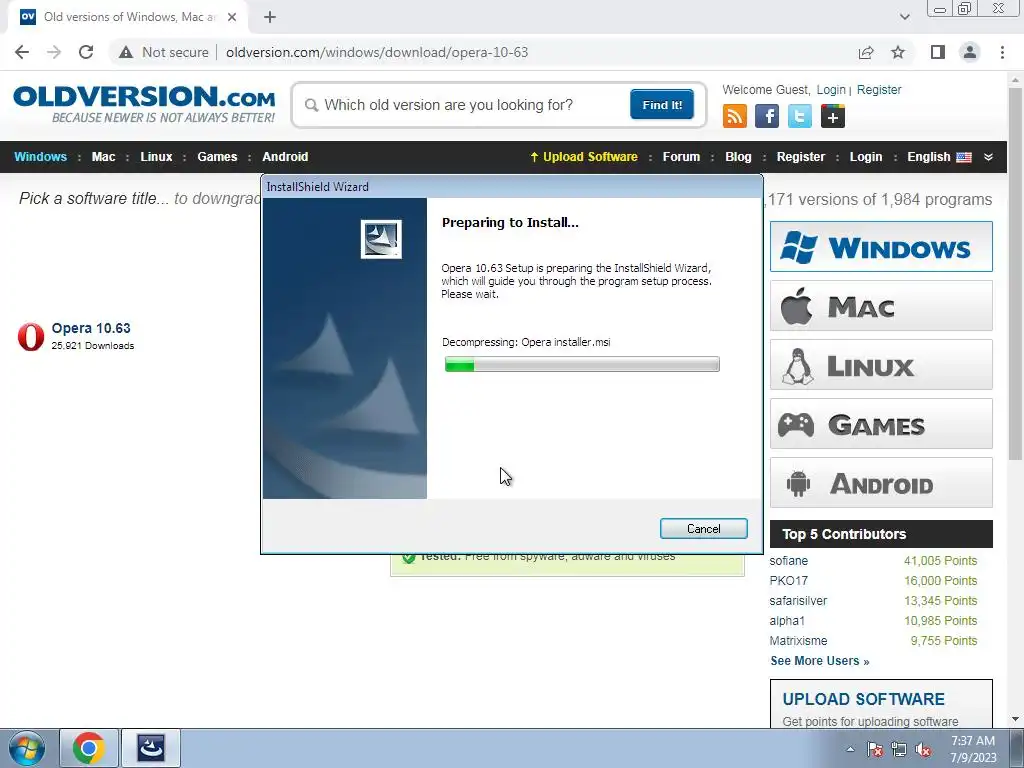The width and height of the screenshot is (1024, 768).
Task: Click the big Games category button
Action: coord(881,424)
